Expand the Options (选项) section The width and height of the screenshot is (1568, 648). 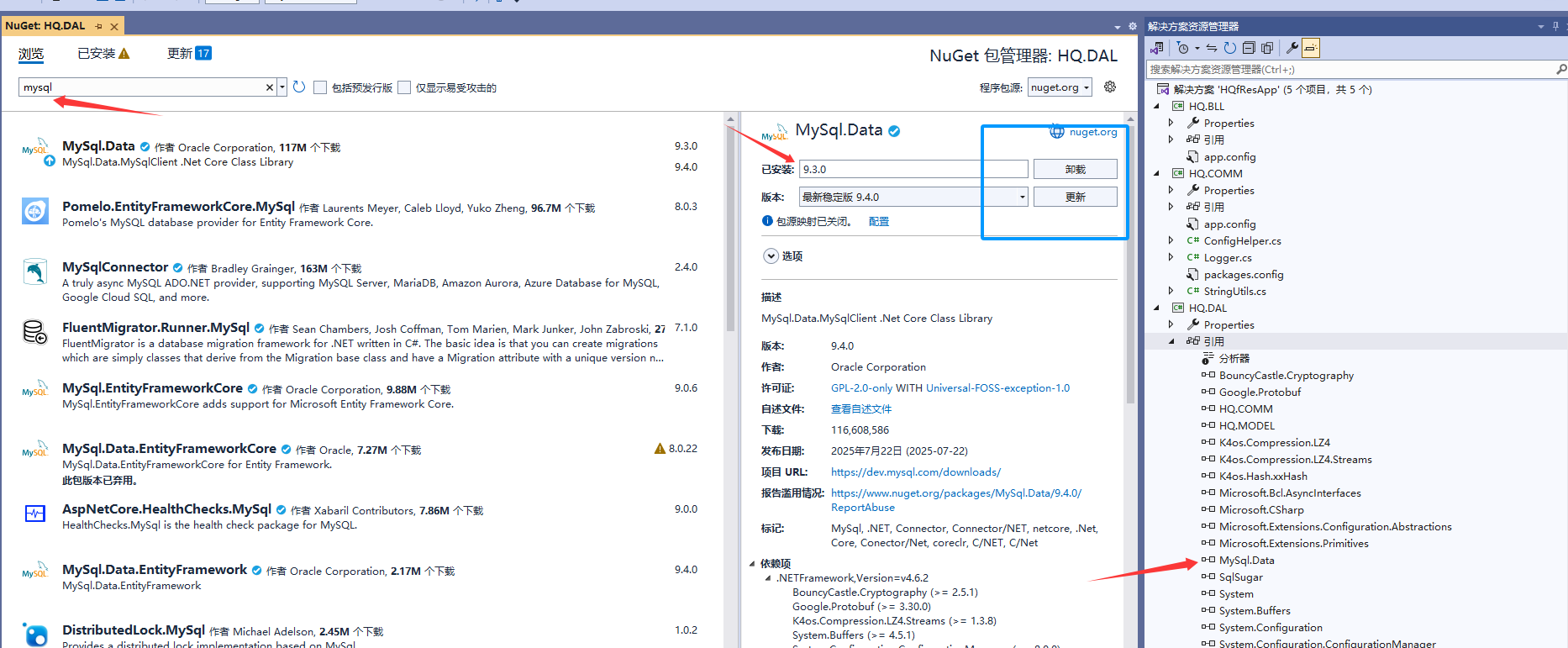[771, 256]
